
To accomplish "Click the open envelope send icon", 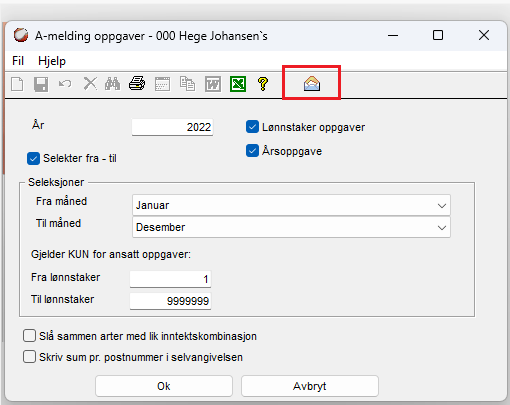I will pyautogui.click(x=312, y=83).
